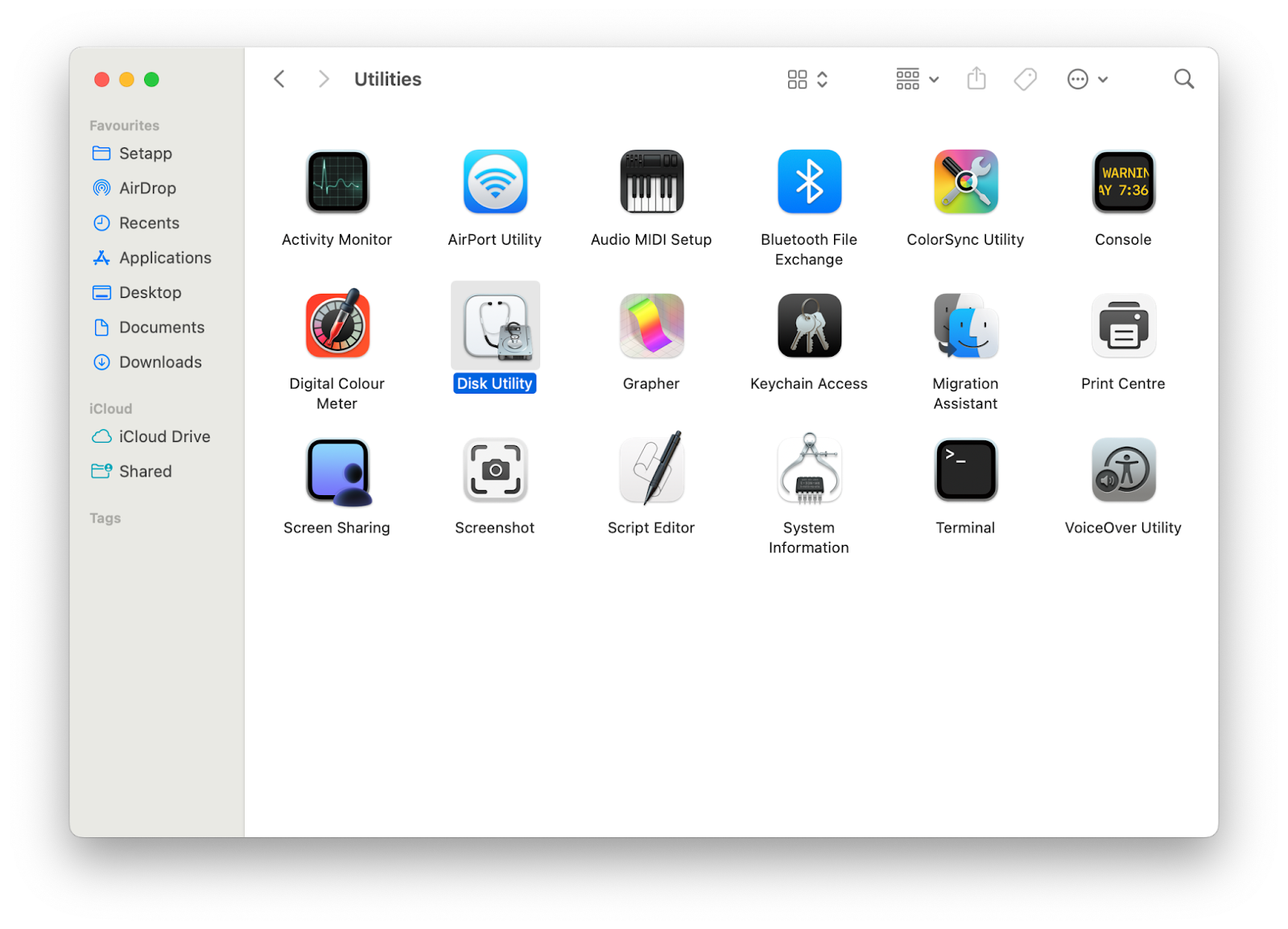
Task: Click the Screenshot name label
Action: pos(495,527)
